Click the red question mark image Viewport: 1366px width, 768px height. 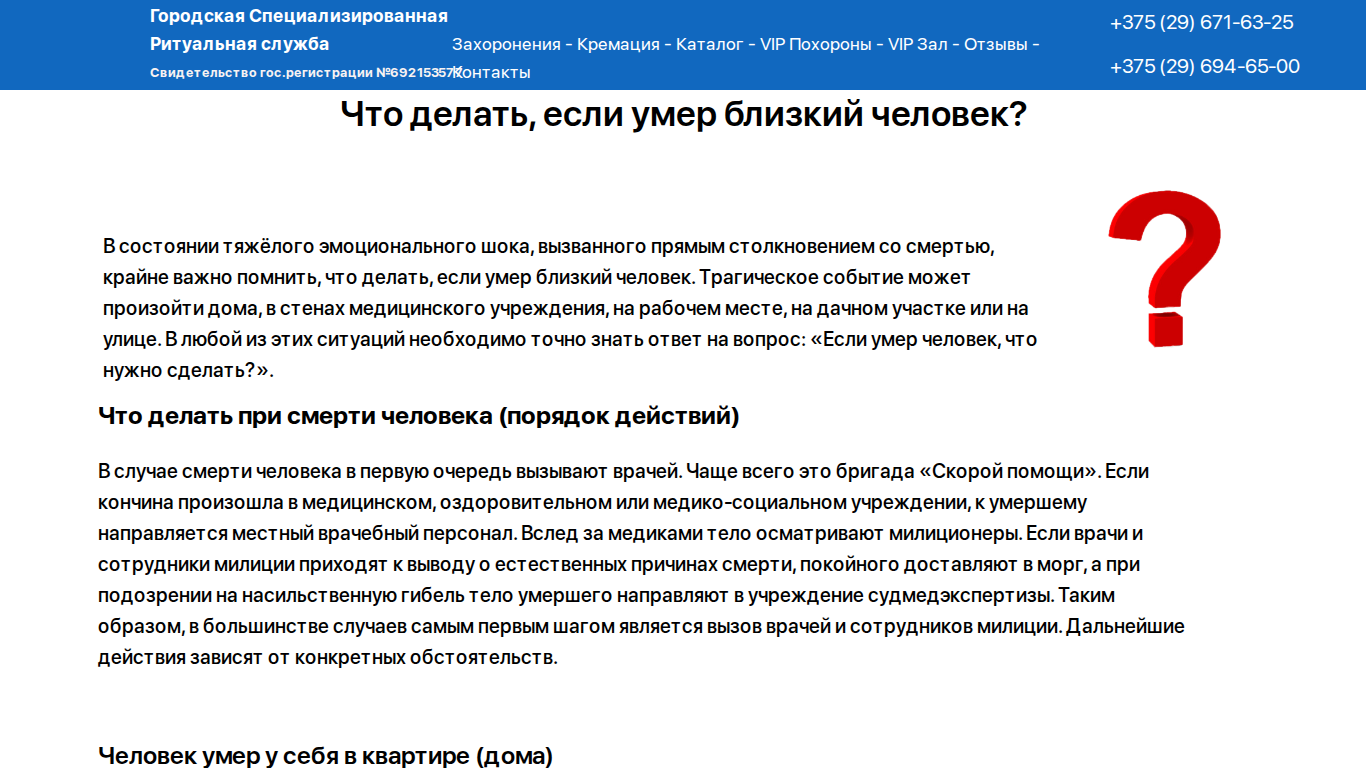pyautogui.click(x=1165, y=268)
